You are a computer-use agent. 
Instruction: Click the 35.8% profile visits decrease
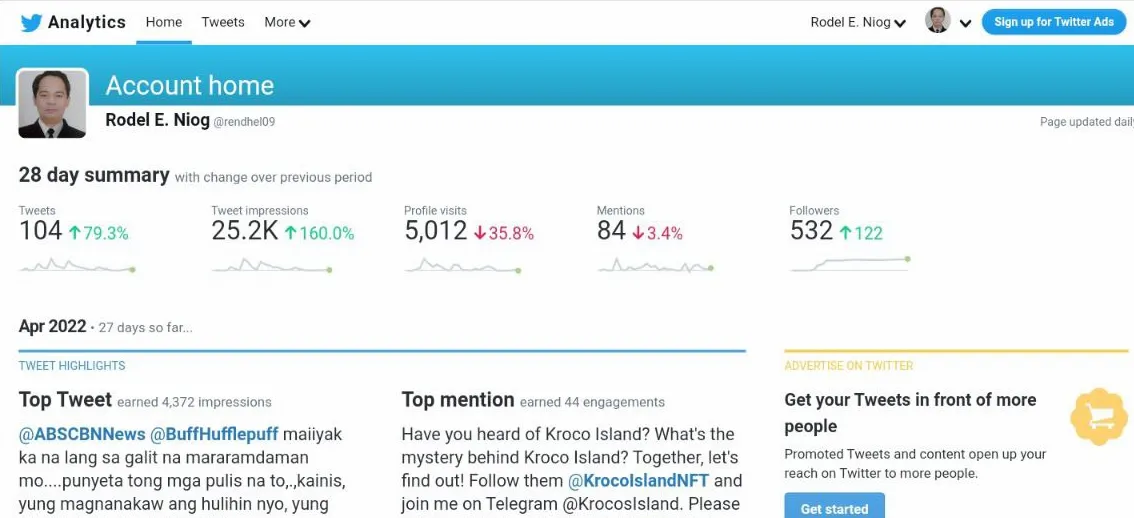504,233
